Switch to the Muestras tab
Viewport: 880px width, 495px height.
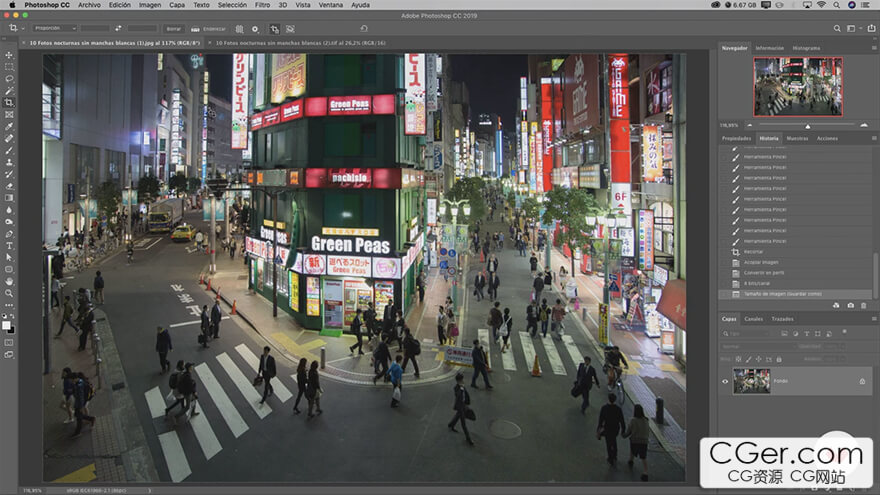(x=797, y=138)
